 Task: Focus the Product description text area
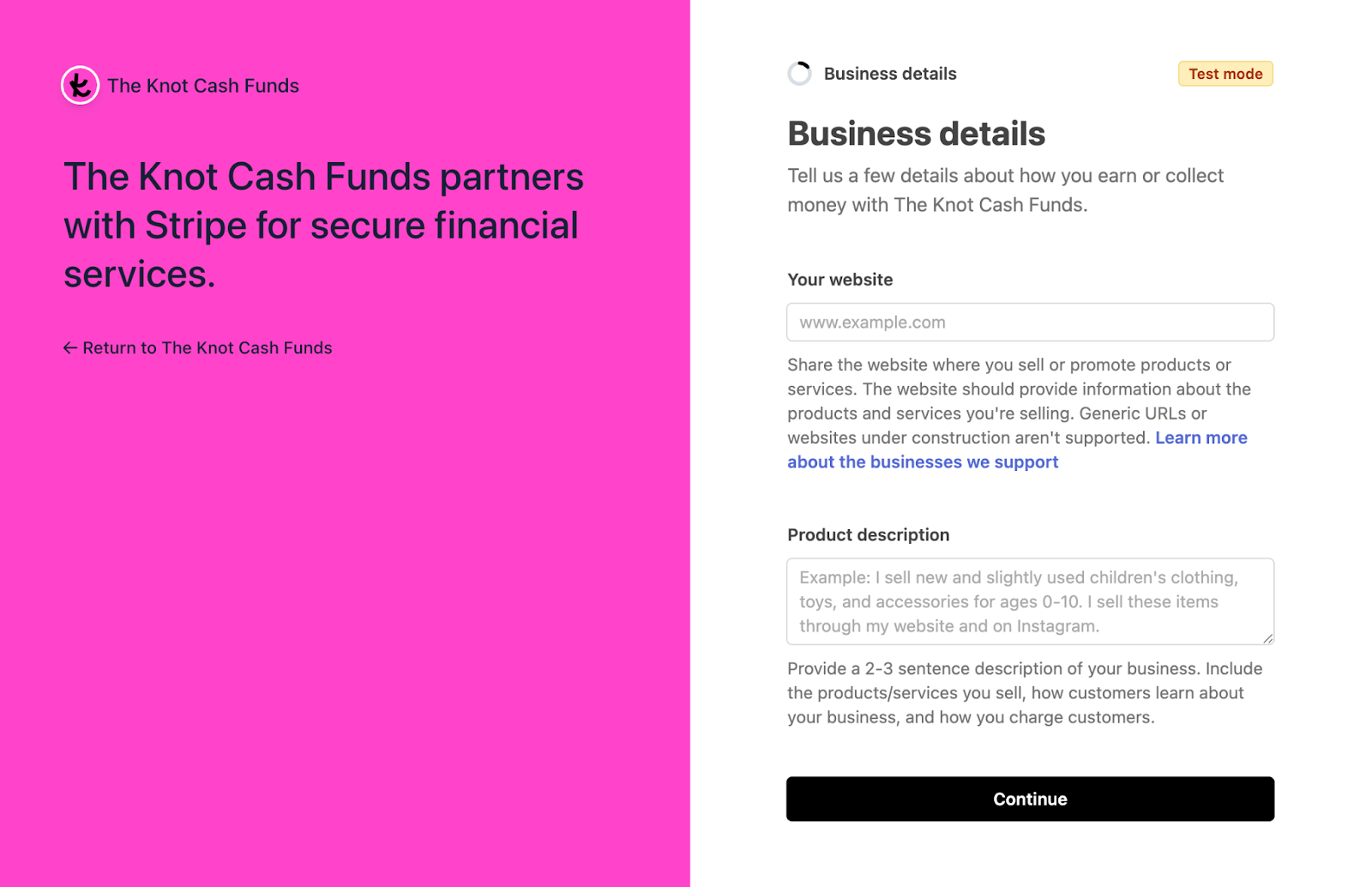[1030, 601]
